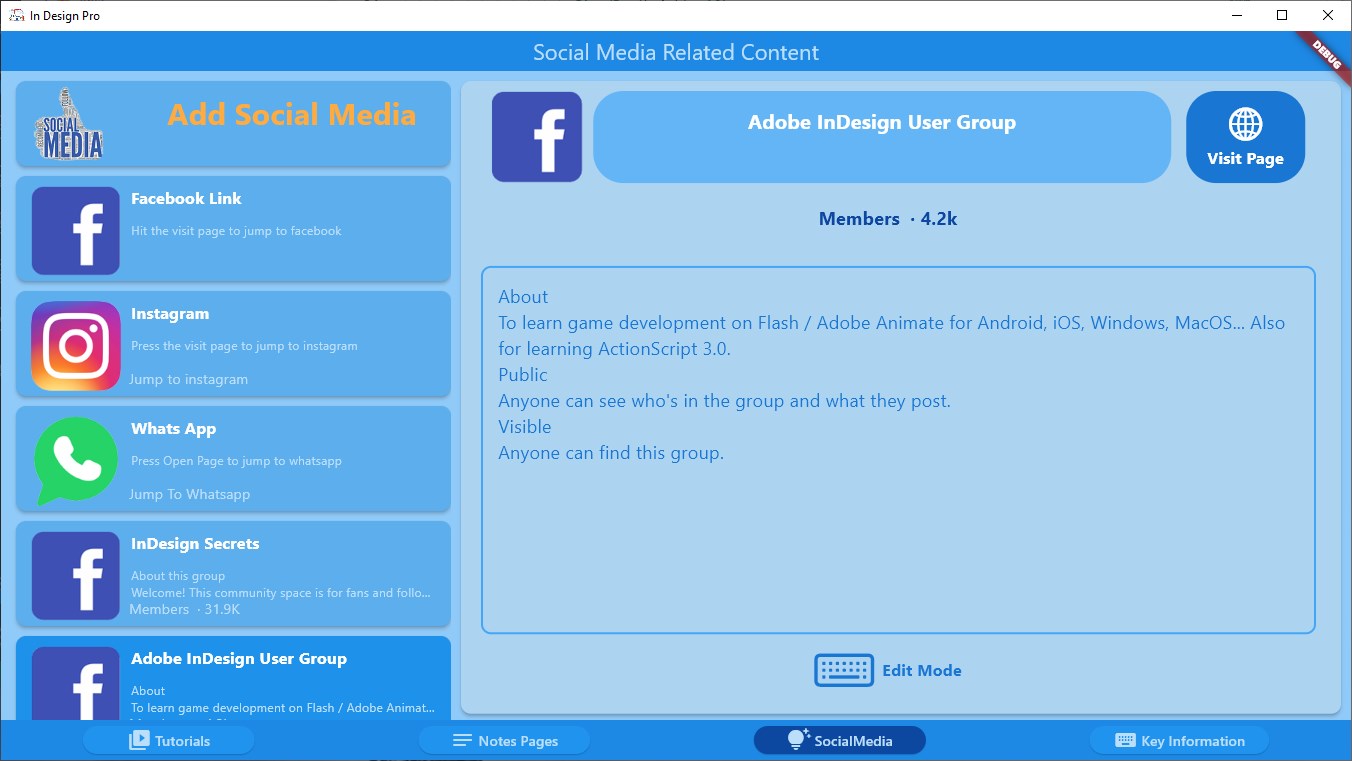
Task: Select the Instagram icon
Action: point(75,345)
